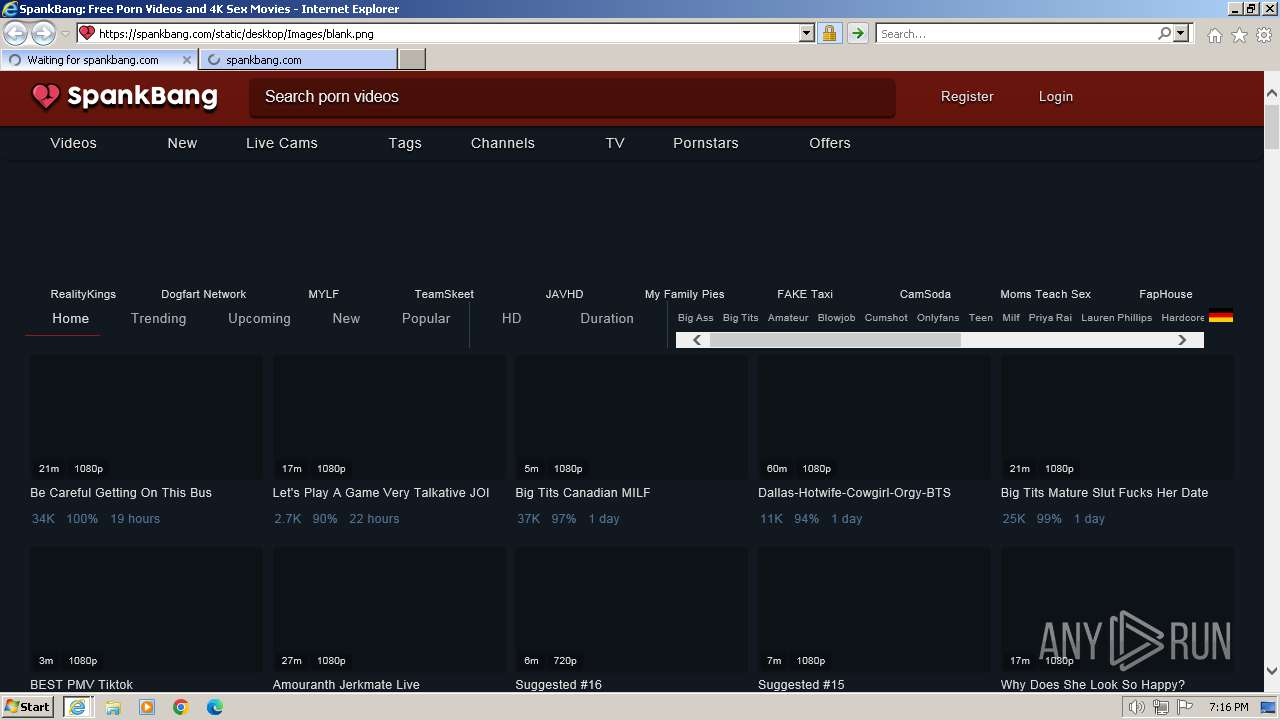Close the 'Waiting for spankbang.com' tab
This screenshot has width=1280, height=720.
tap(187, 60)
